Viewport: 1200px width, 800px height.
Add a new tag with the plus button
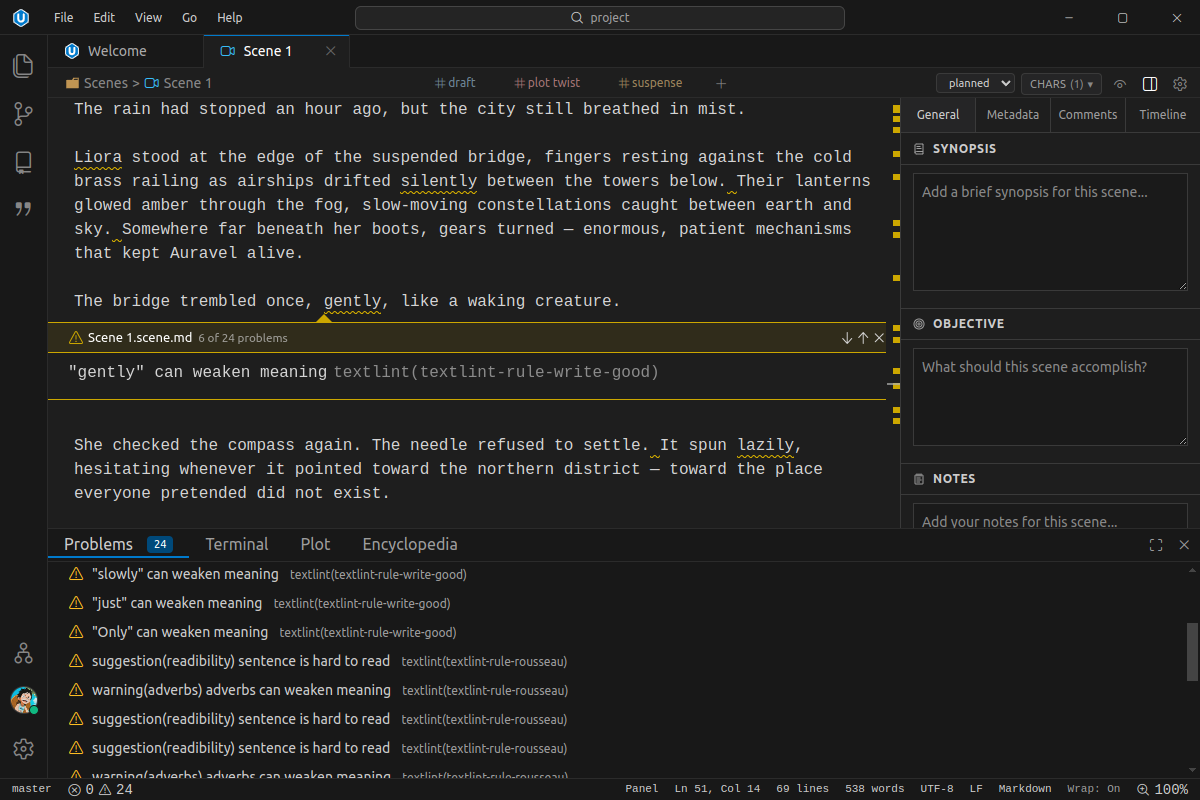click(x=721, y=83)
